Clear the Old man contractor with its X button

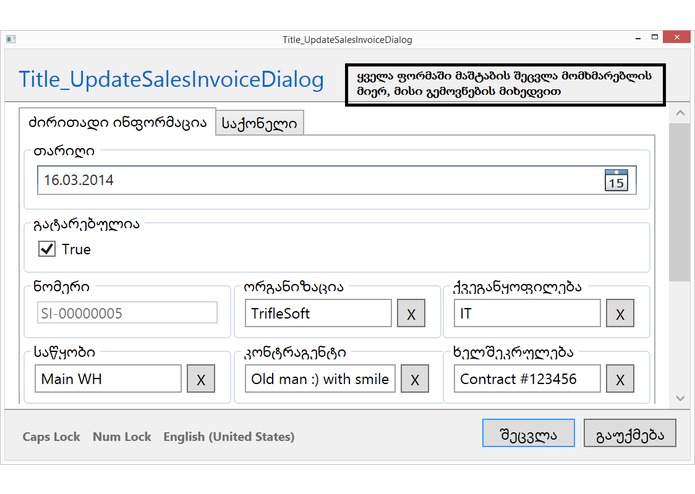[x=414, y=379]
